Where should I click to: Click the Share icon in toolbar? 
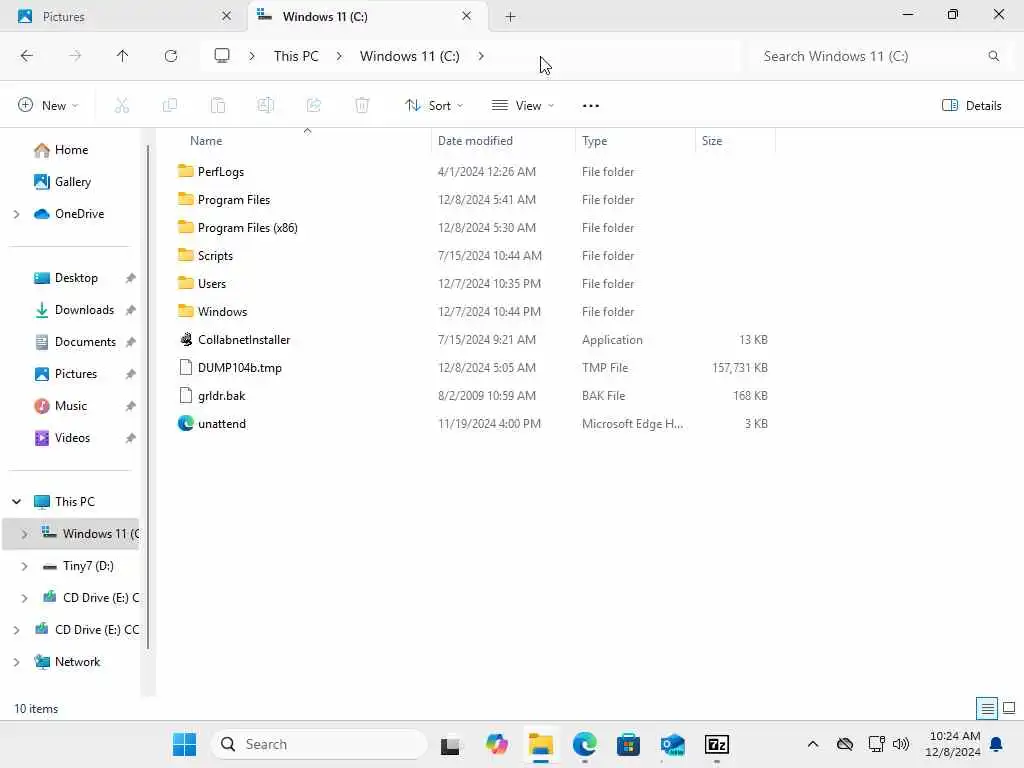point(314,105)
